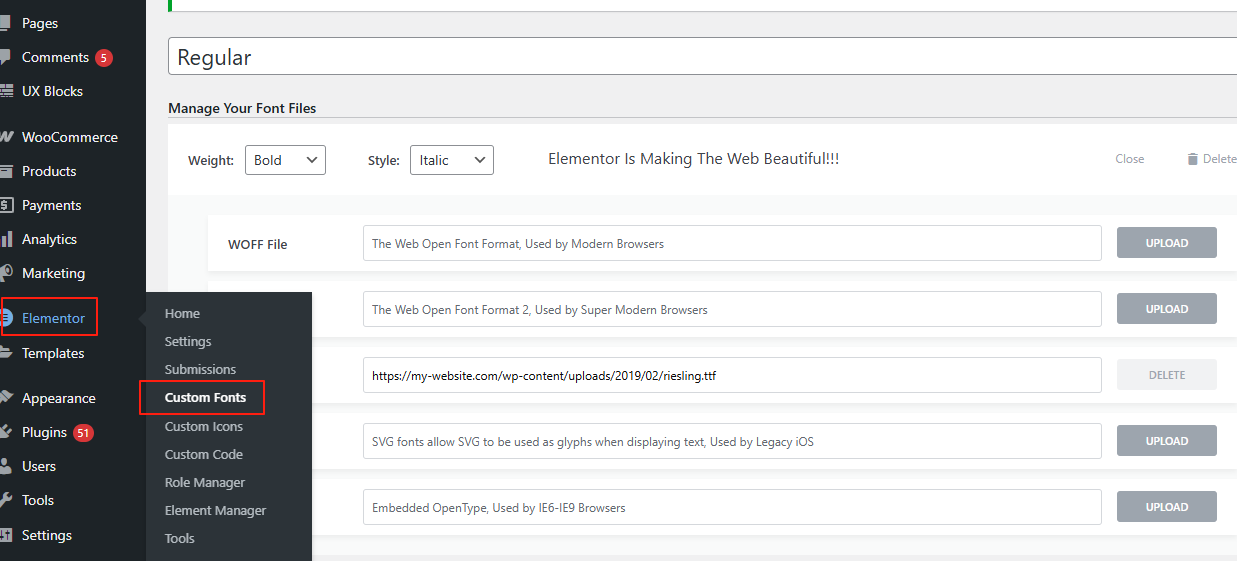Select Custom Fonts in Elementor submenu
Image resolution: width=1237 pixels, height=561 pixels.
coord(205,397)
